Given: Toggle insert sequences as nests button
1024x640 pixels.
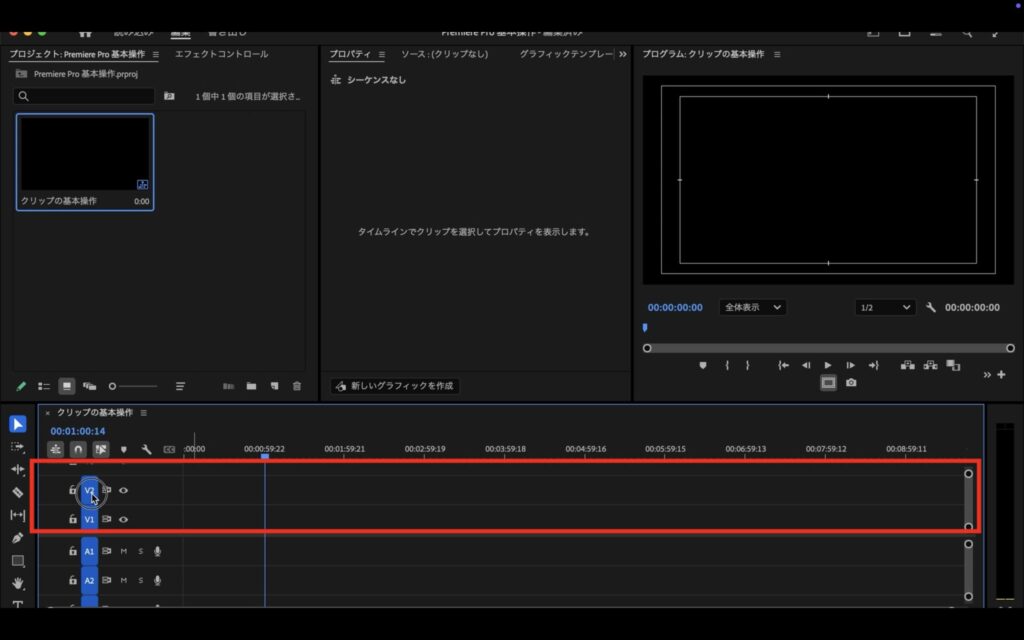Looking at the screenshot, I should tap(56, 449).
